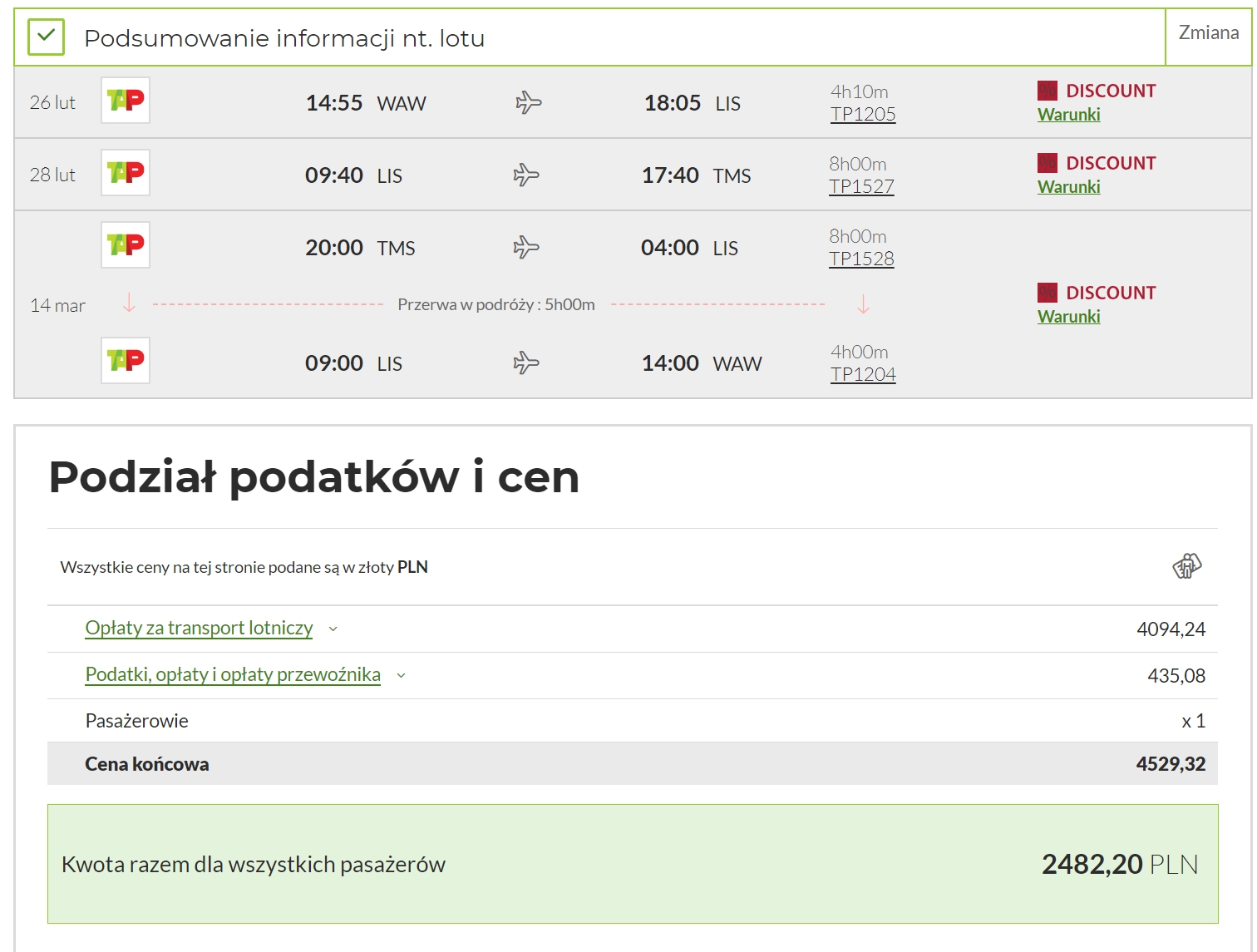Viewport: 1257px width, 952px height.
Task: Open Warunki link for 14 mar flight
Action: point(1069,317)
